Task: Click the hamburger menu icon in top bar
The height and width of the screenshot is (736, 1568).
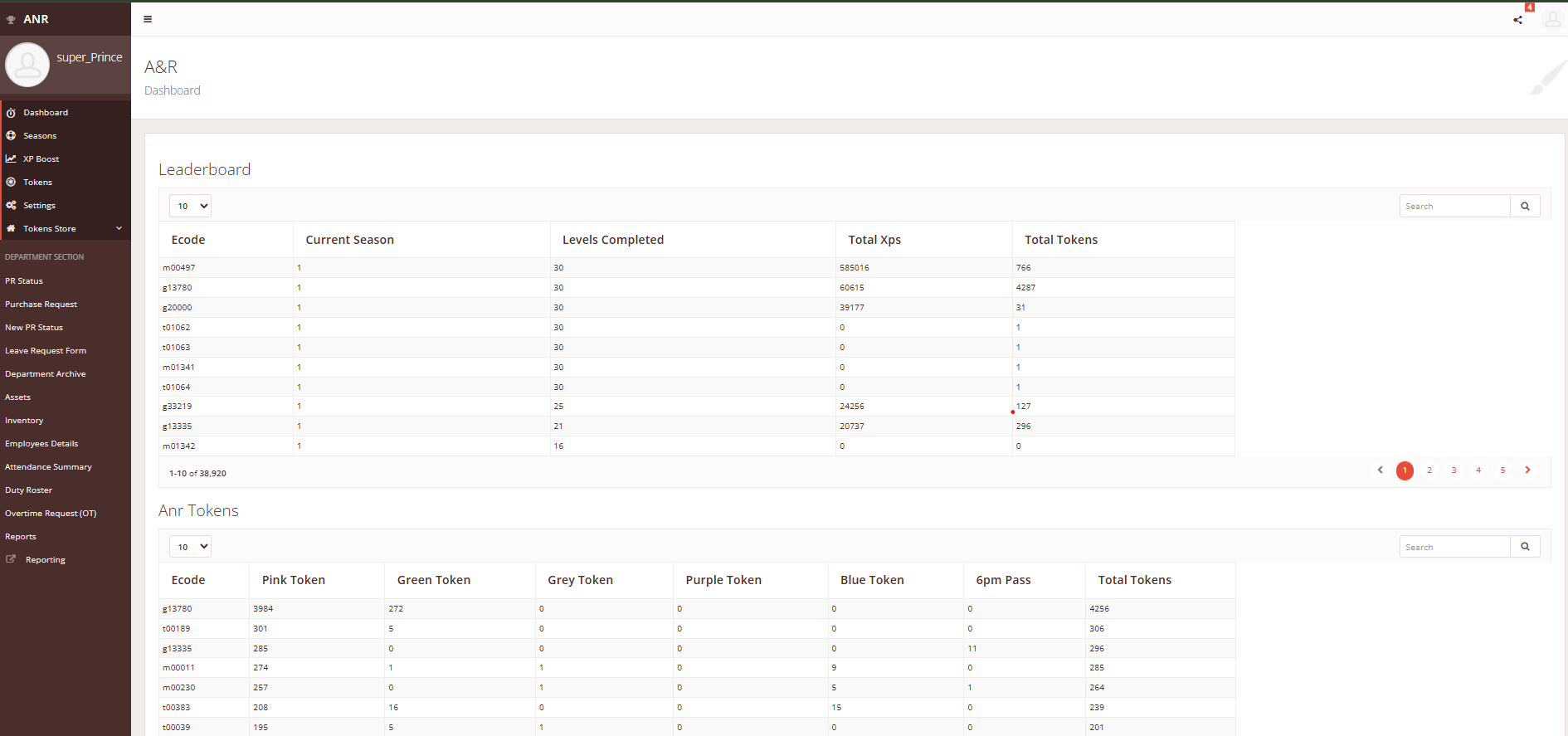Action: (x=148, y=19)
